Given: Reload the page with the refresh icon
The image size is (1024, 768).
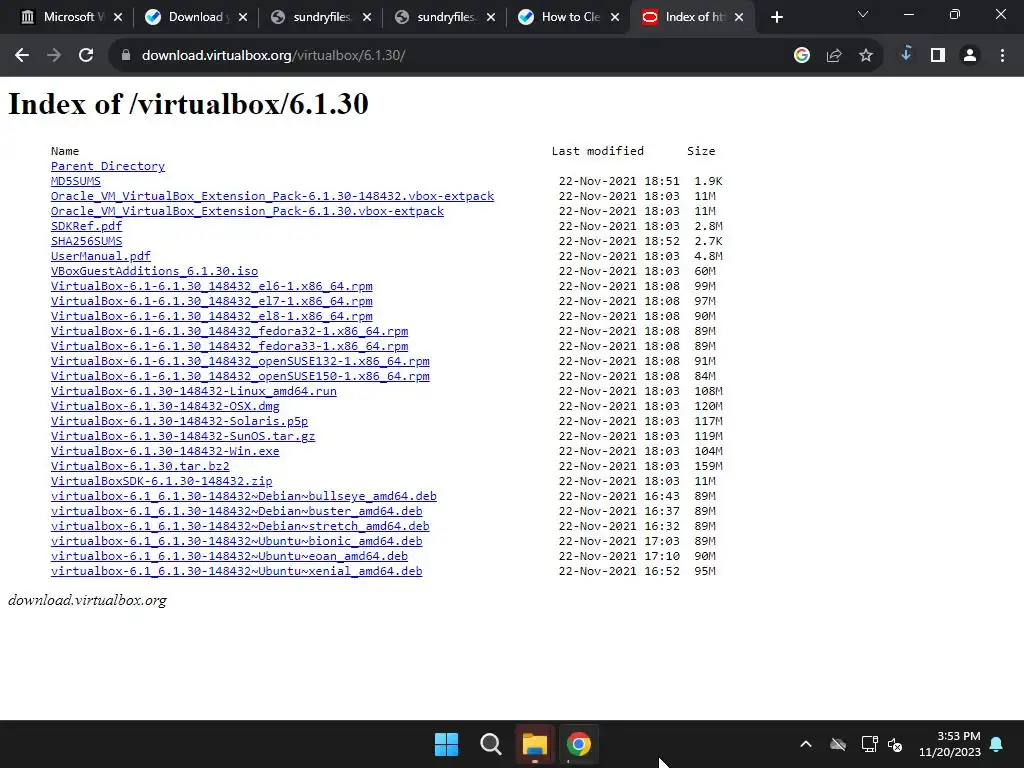Looking at the screenshot, I should (x=86, y=56).
